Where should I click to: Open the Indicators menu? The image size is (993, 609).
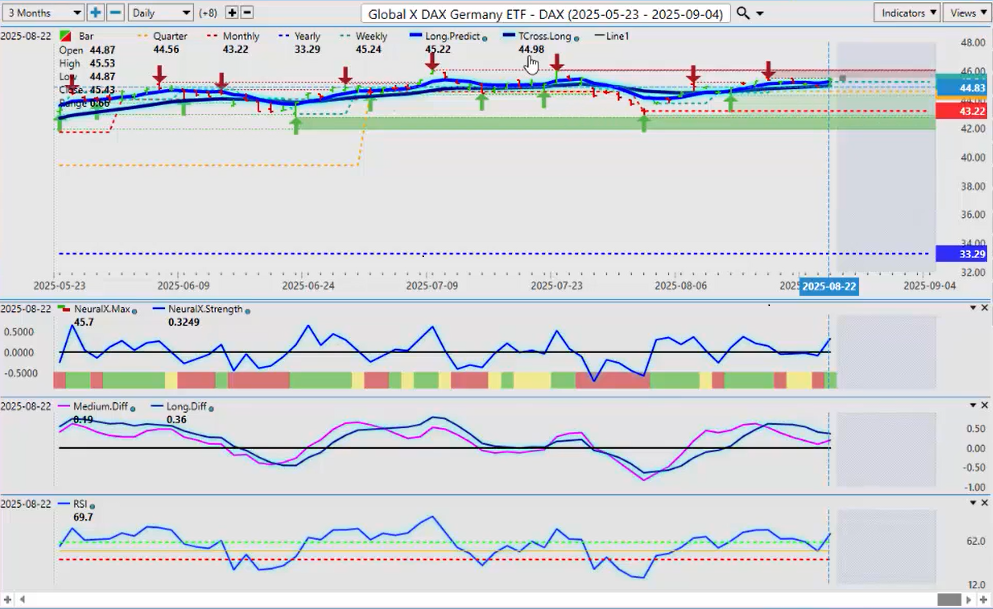tap(906, 13)
